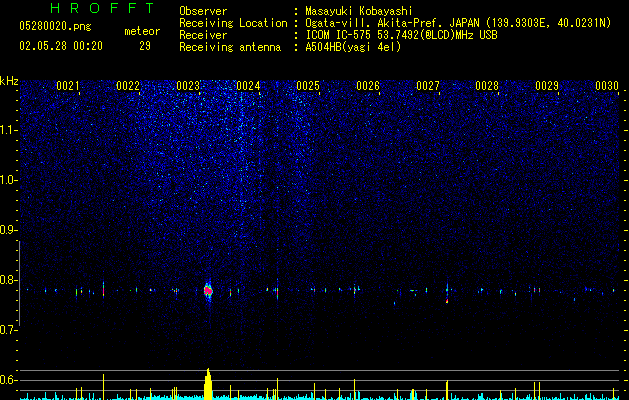Click the 1.1 kHz axis label

(x=8, y=130)
